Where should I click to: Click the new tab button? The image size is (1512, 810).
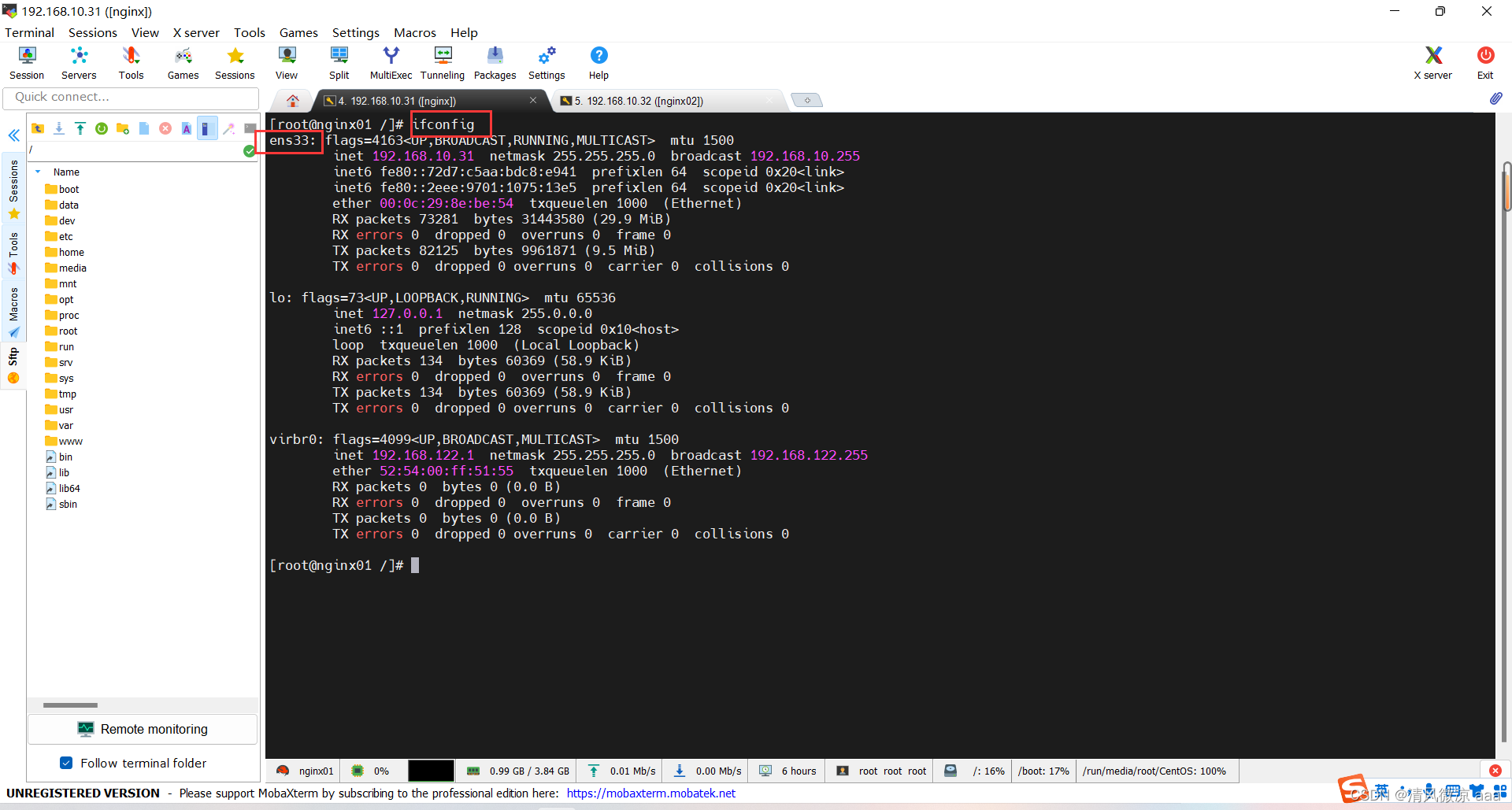806,100
